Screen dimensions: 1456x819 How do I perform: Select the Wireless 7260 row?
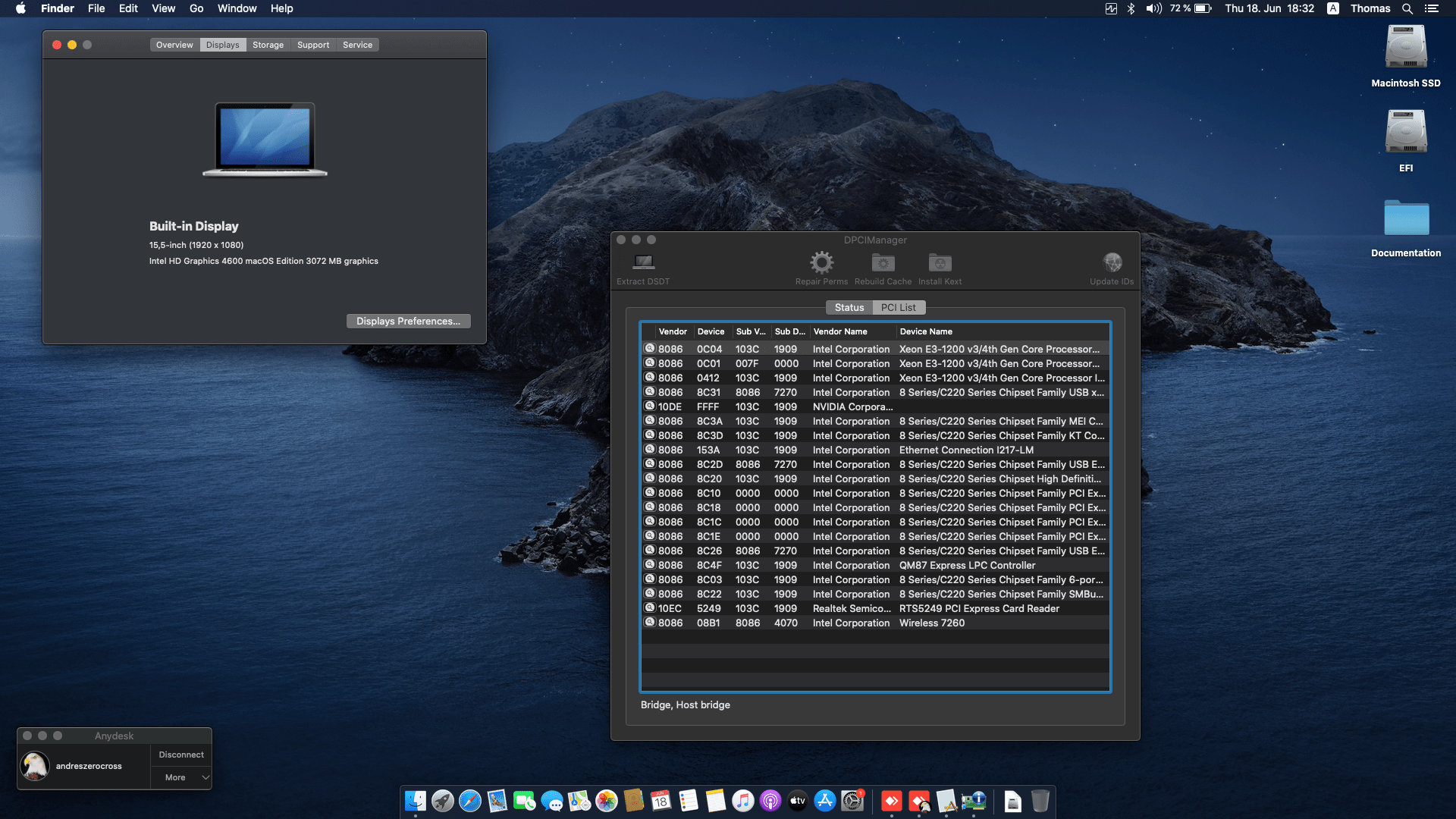click(x=875, y=623)
